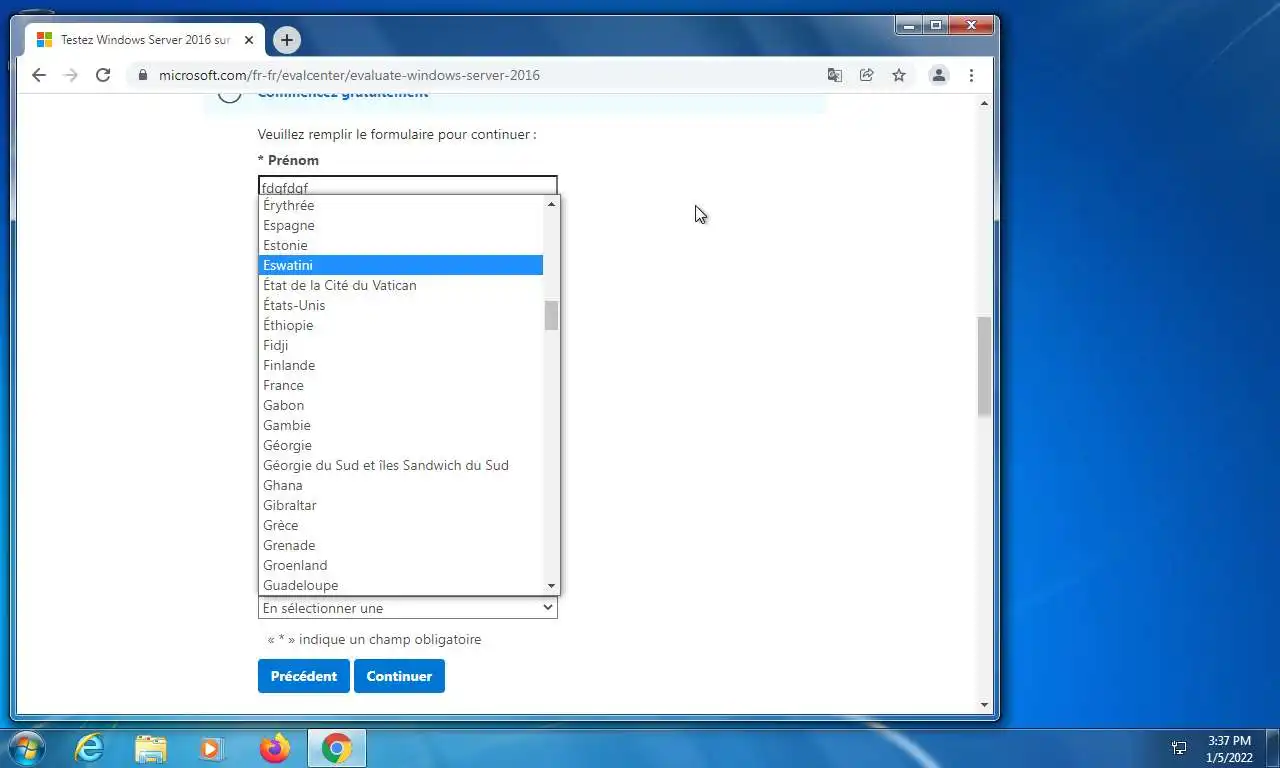
Task: Select Guadeloupe at the list bottom
Action: pos(400,585)
